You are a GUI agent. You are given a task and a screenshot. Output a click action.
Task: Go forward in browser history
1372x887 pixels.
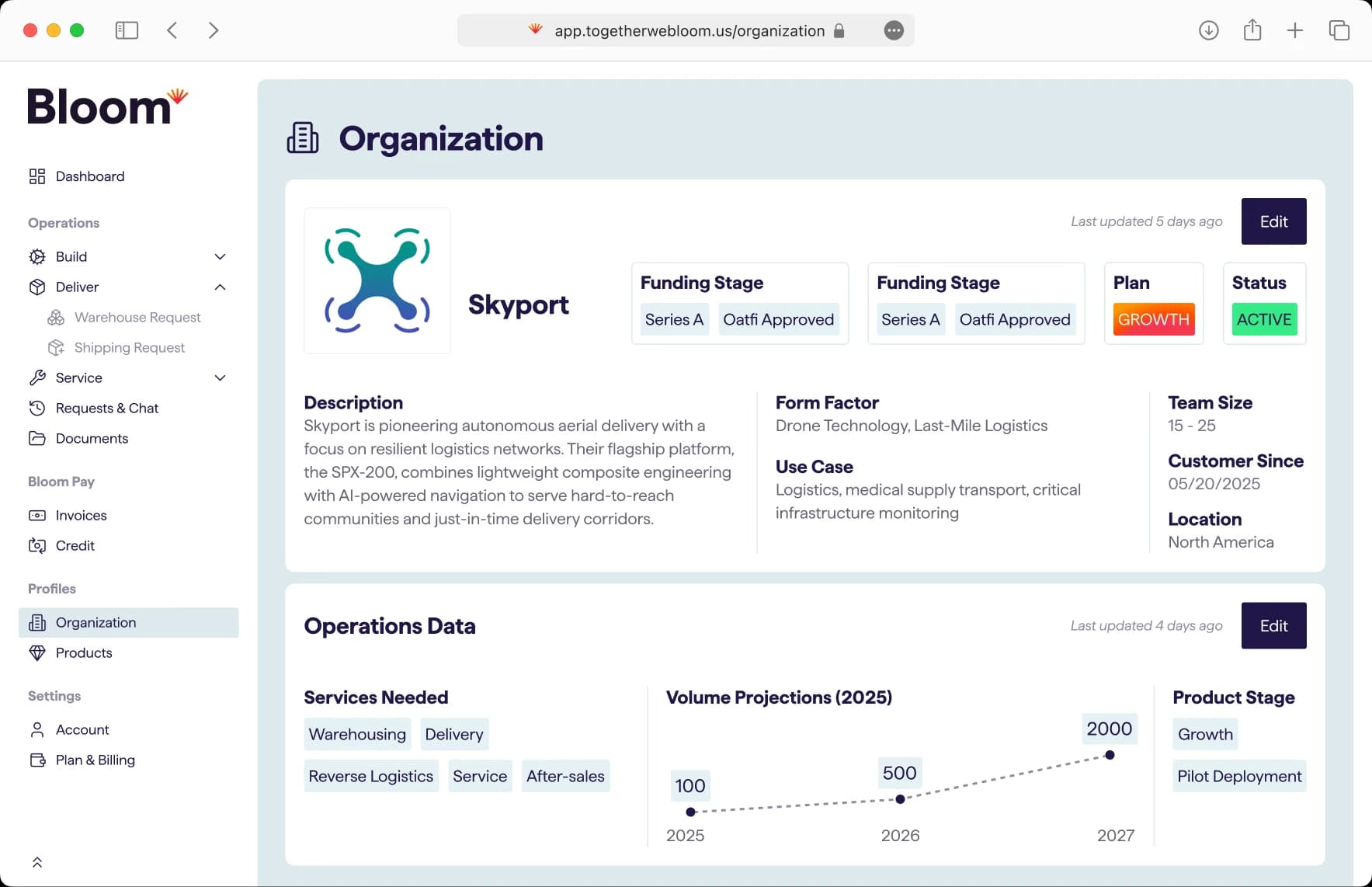pyautogui.click(x=214, y=30)
